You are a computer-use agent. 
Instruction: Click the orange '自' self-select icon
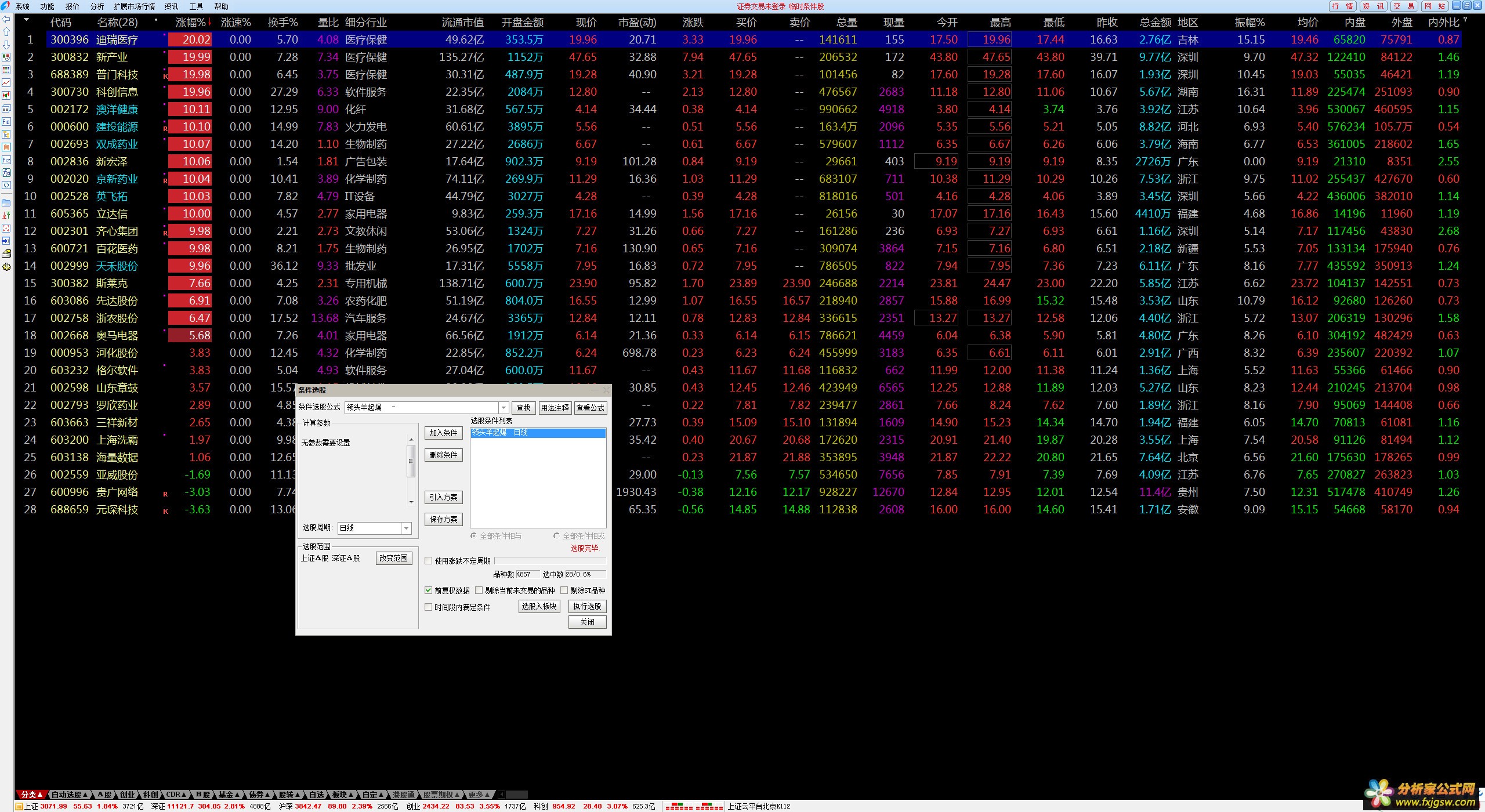click(x=6, y=147)
